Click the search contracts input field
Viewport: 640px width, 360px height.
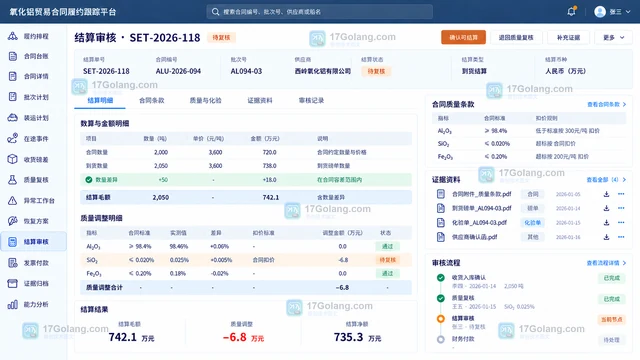(320, 12)
